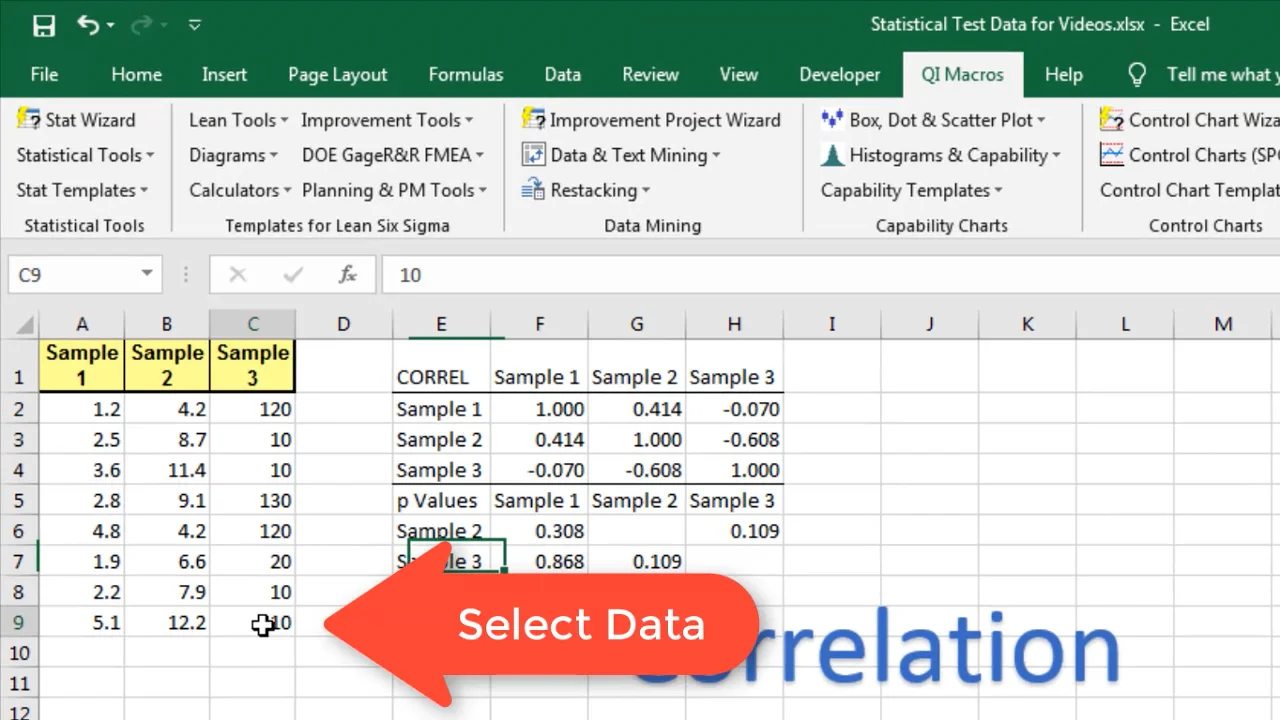This screenshot has width=1280, height=720.
Task: Click the Enter checkmark in formula bar
Action: point(293,275)
